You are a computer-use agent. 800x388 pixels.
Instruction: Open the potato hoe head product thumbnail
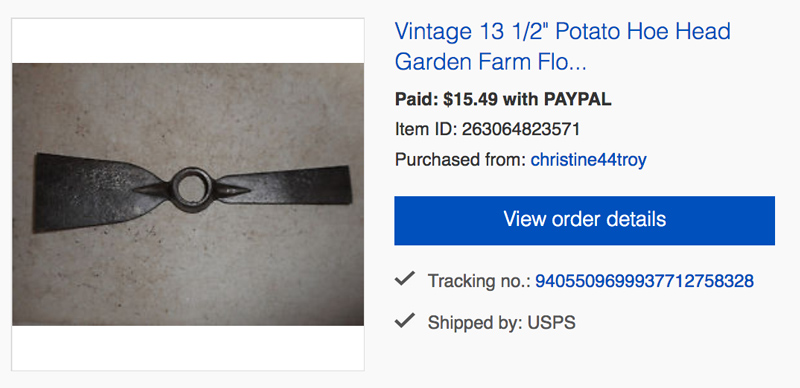(188, 194)
